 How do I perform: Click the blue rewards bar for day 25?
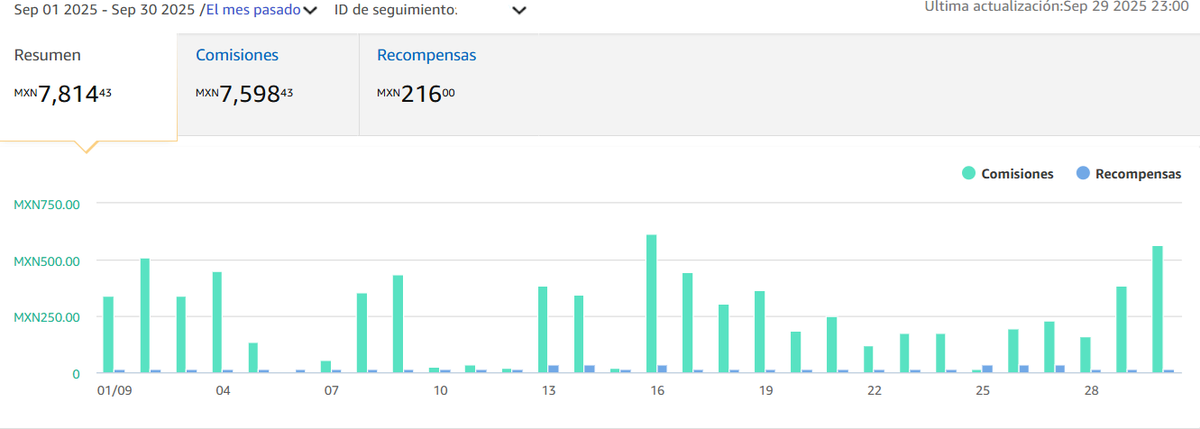[x=988, y=369]
